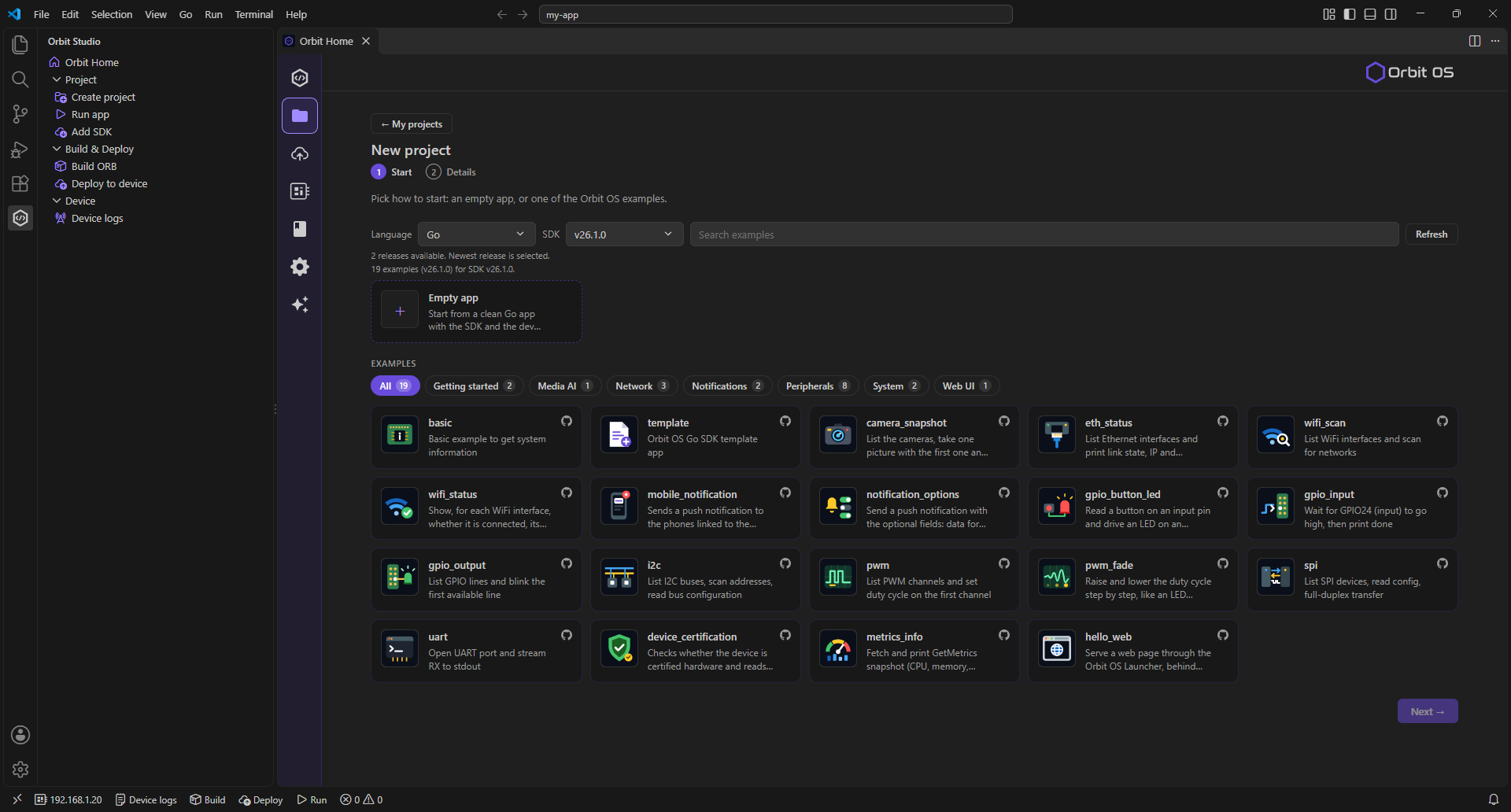Image resolution: width=1511 pixels, height=812 pixels.
Task: Go to Details step 2
Action: click(x=451, y=172)
